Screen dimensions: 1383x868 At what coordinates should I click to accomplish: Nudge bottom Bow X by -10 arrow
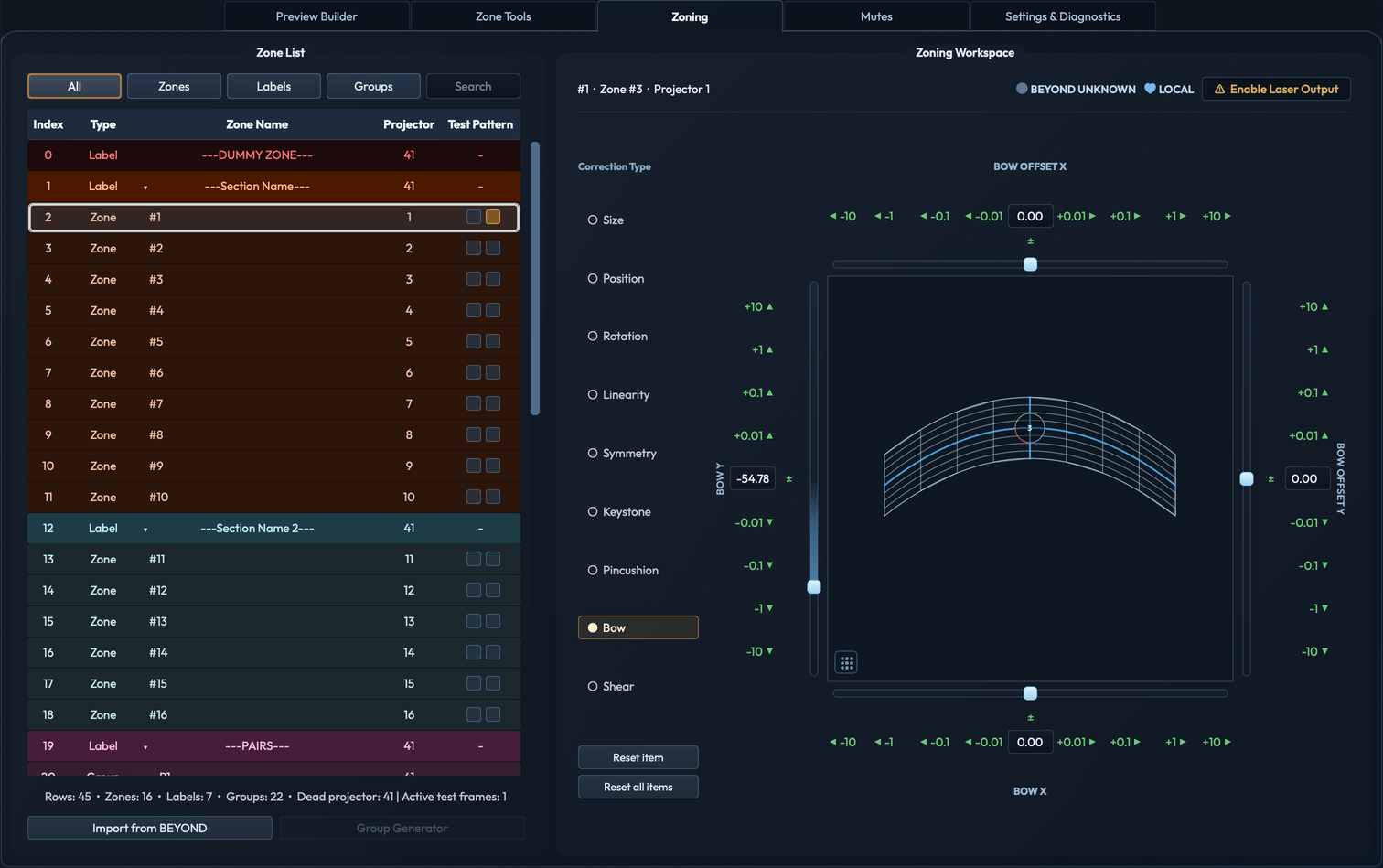[842, 743]
